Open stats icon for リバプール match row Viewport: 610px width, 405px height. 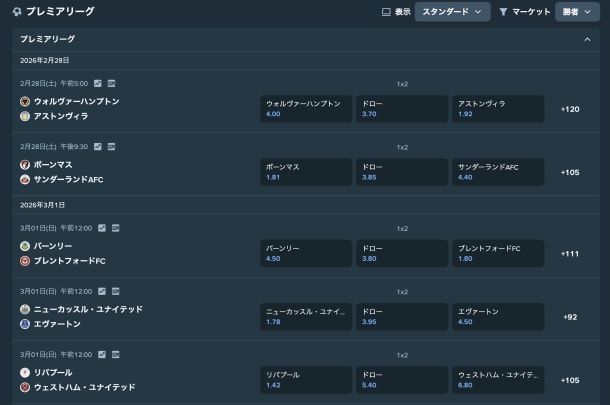pyautogui.click(x=102, y=354)
